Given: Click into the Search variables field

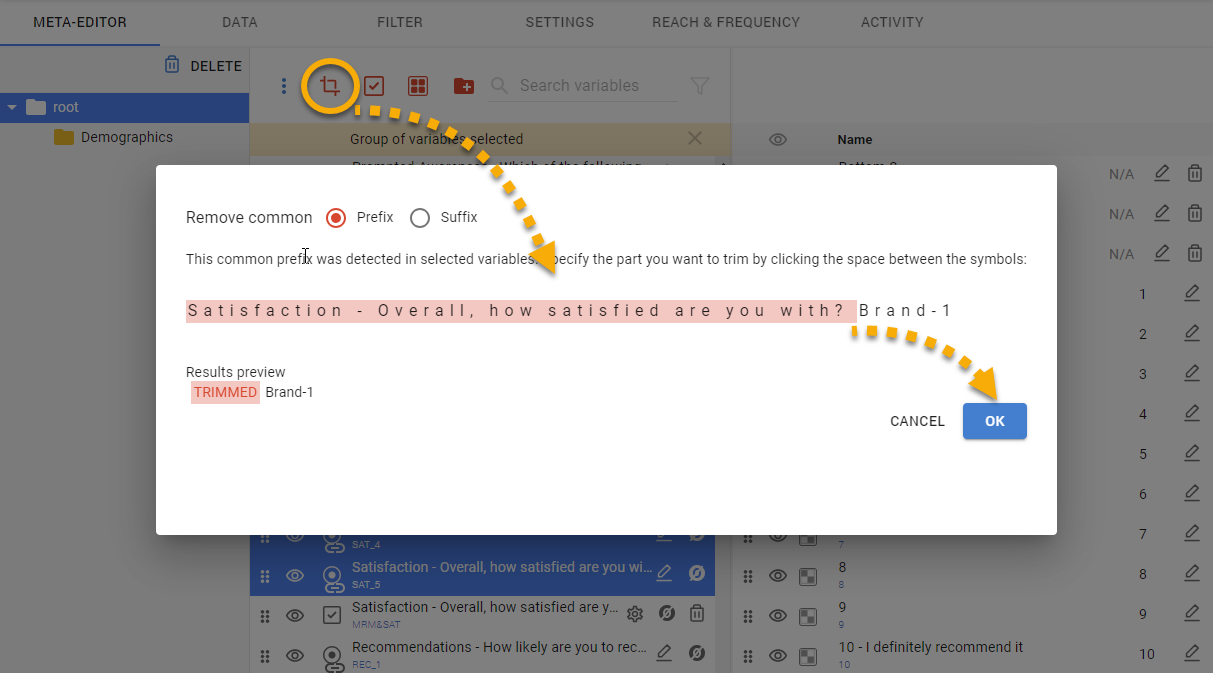Looking at the screenshot, I should coord(592,86).
